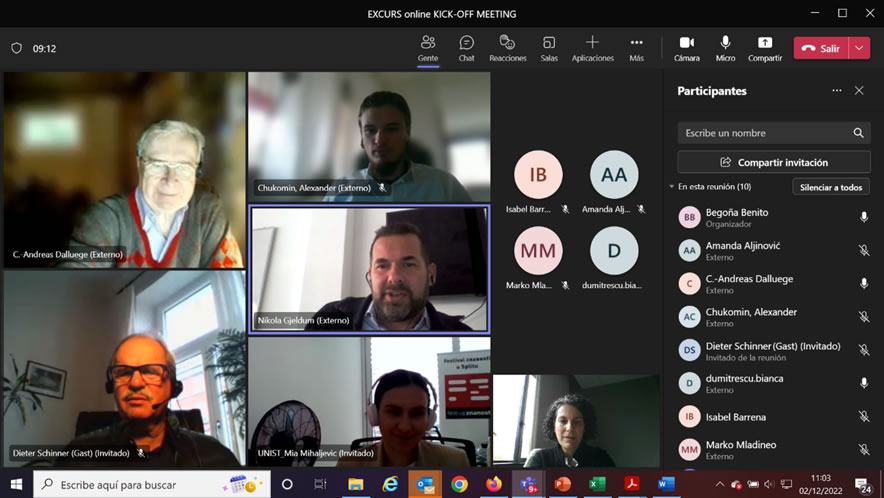Click the Escribe un nombre search field
Image resolution: width=884 pixels, height=498 pixels.
(774, 133)
